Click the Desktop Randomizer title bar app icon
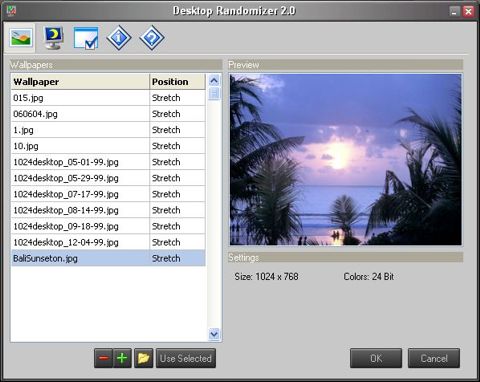Viewport: 480px width, 382px height. [x=11, y=10]
